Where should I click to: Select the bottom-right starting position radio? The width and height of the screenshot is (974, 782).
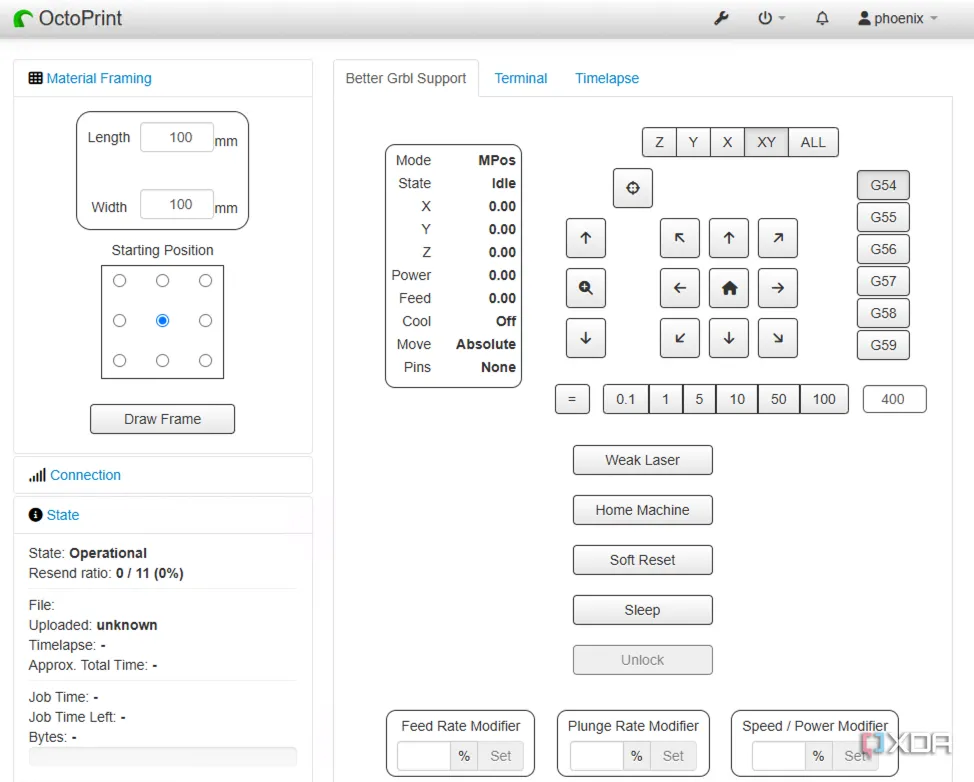pos(205,360)
